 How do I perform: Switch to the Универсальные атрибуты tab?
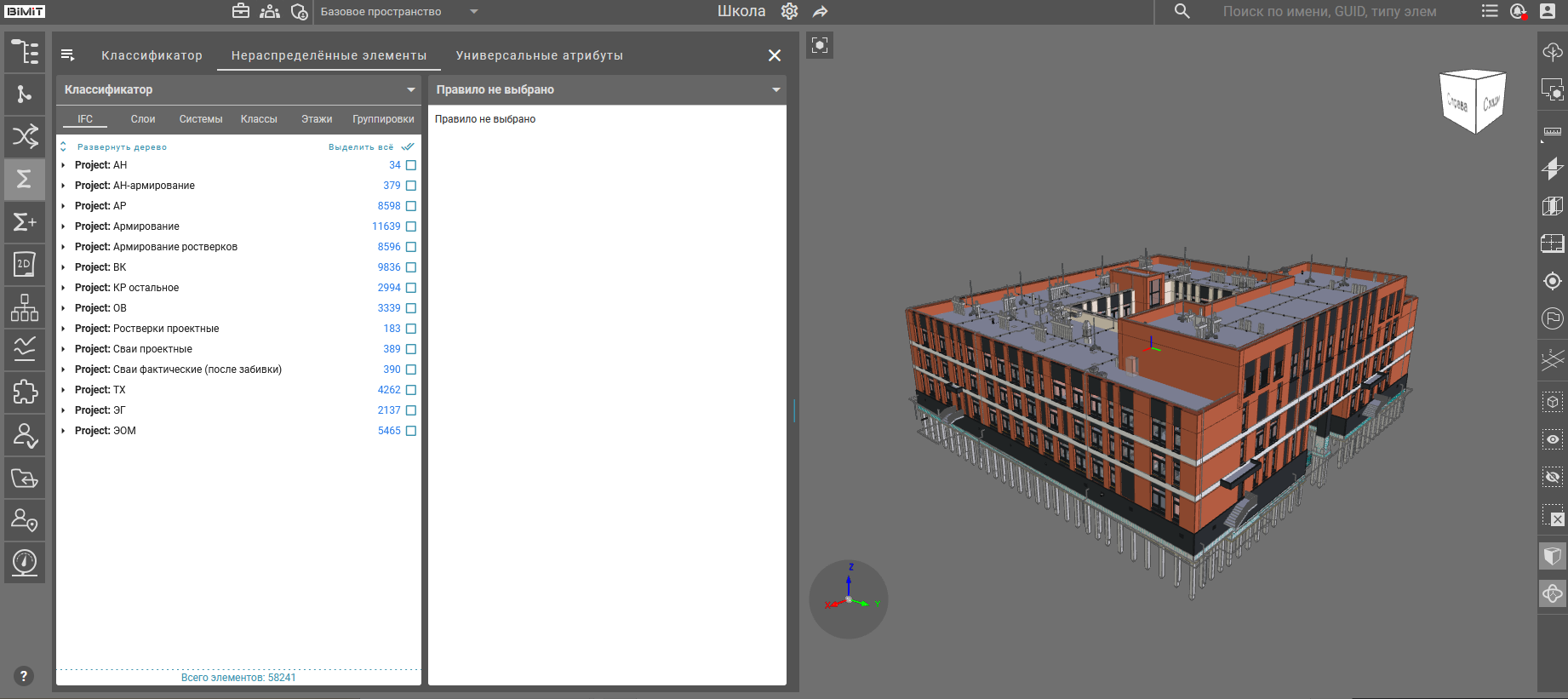pos(539,55)
